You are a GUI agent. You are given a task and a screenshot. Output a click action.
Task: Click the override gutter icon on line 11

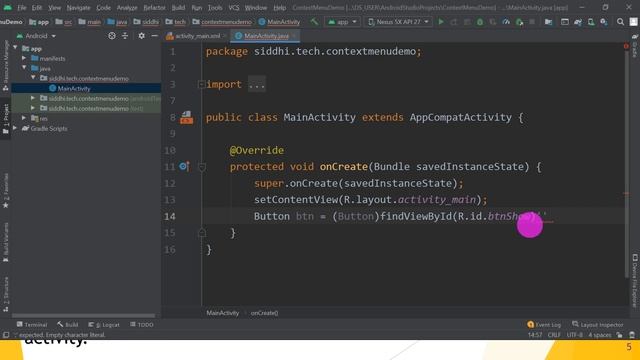[184, 166]
